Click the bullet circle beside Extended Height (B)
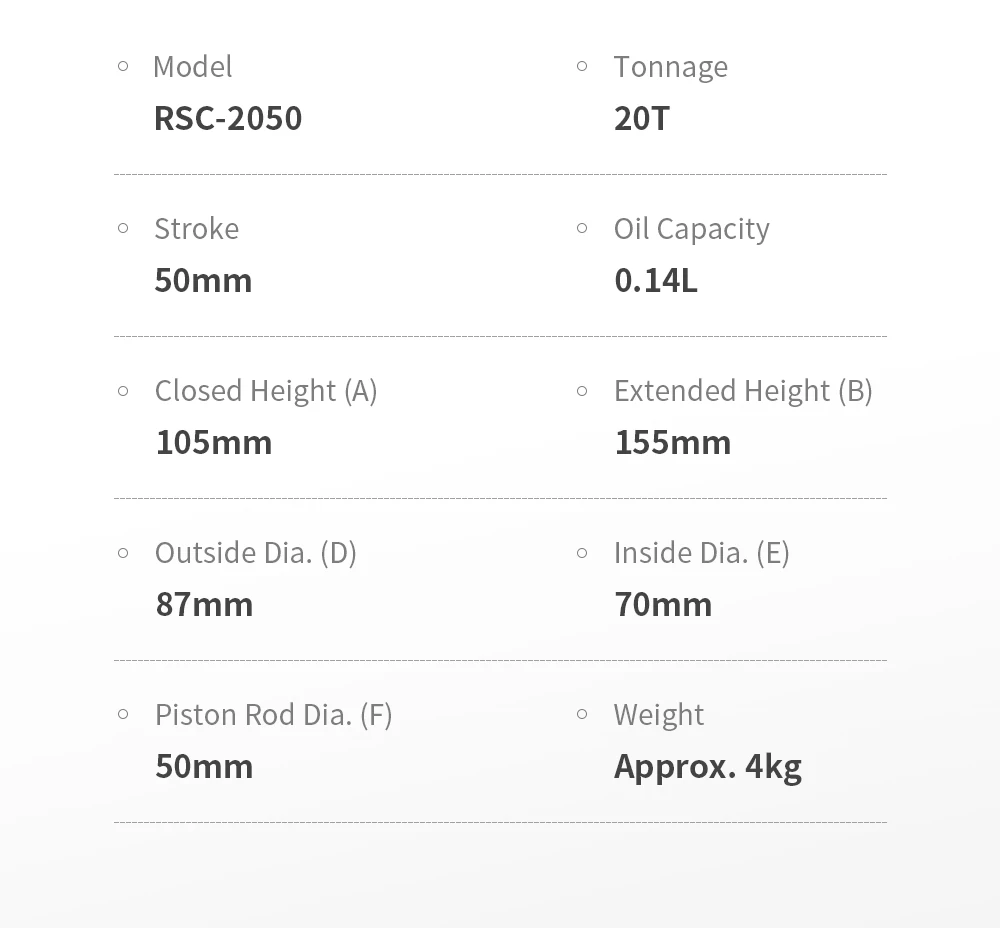This screenshot has height=928, width=1000. [582, 390]
